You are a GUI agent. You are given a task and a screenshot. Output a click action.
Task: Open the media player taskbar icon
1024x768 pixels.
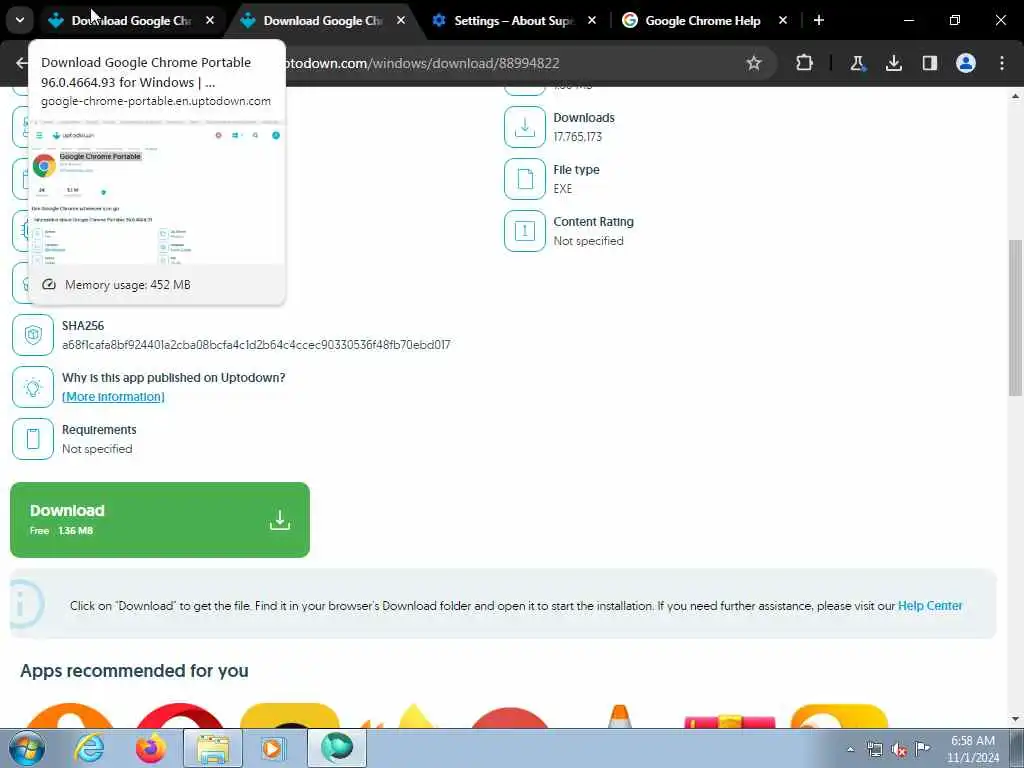pos(272,748)
